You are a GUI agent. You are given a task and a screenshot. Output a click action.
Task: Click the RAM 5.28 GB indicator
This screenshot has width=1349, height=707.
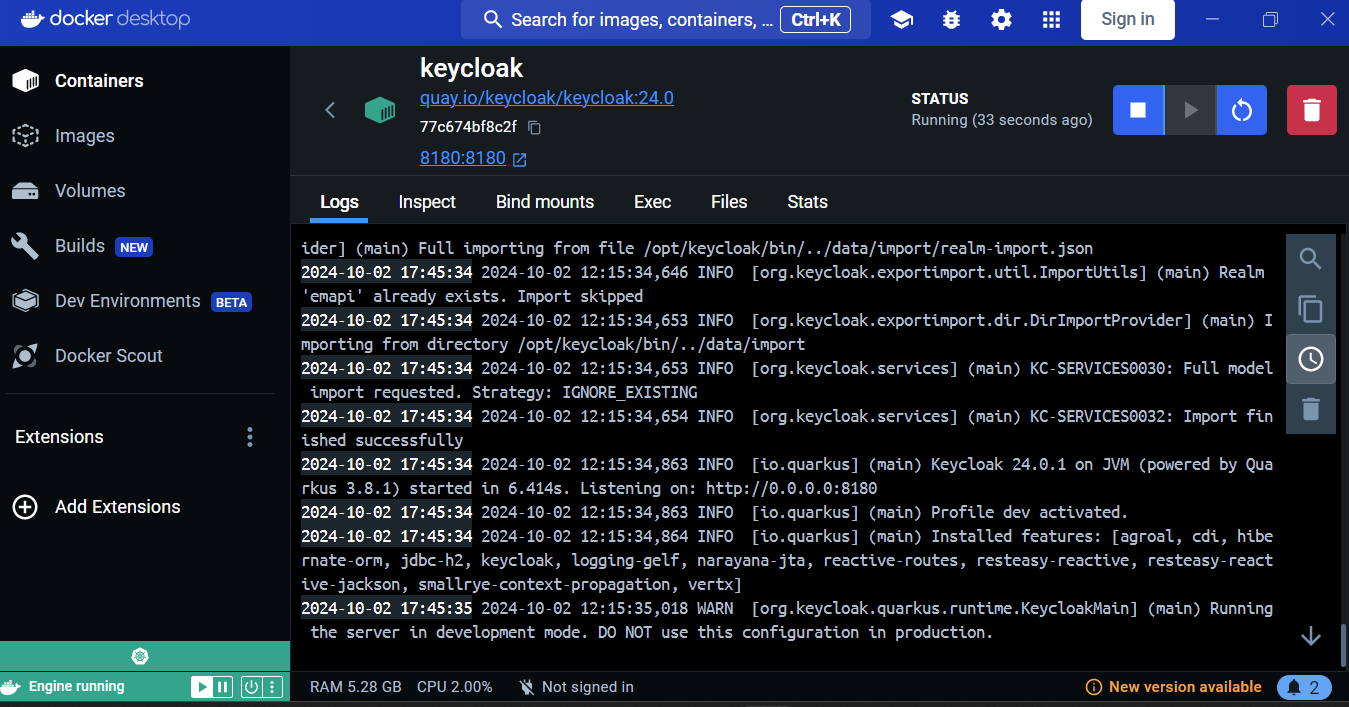click(x=356, y=687)
